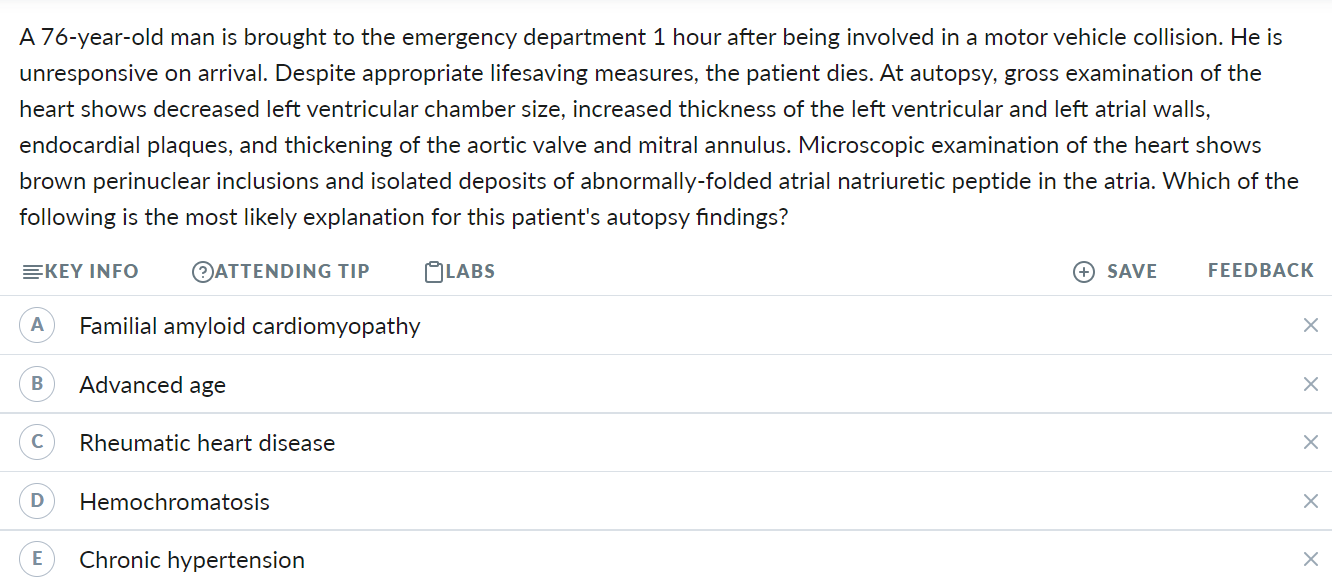The image size is (1332, 579).
Task: Eliminate the Hemochromatosis answer choice
Action: tap(1311, 501)
